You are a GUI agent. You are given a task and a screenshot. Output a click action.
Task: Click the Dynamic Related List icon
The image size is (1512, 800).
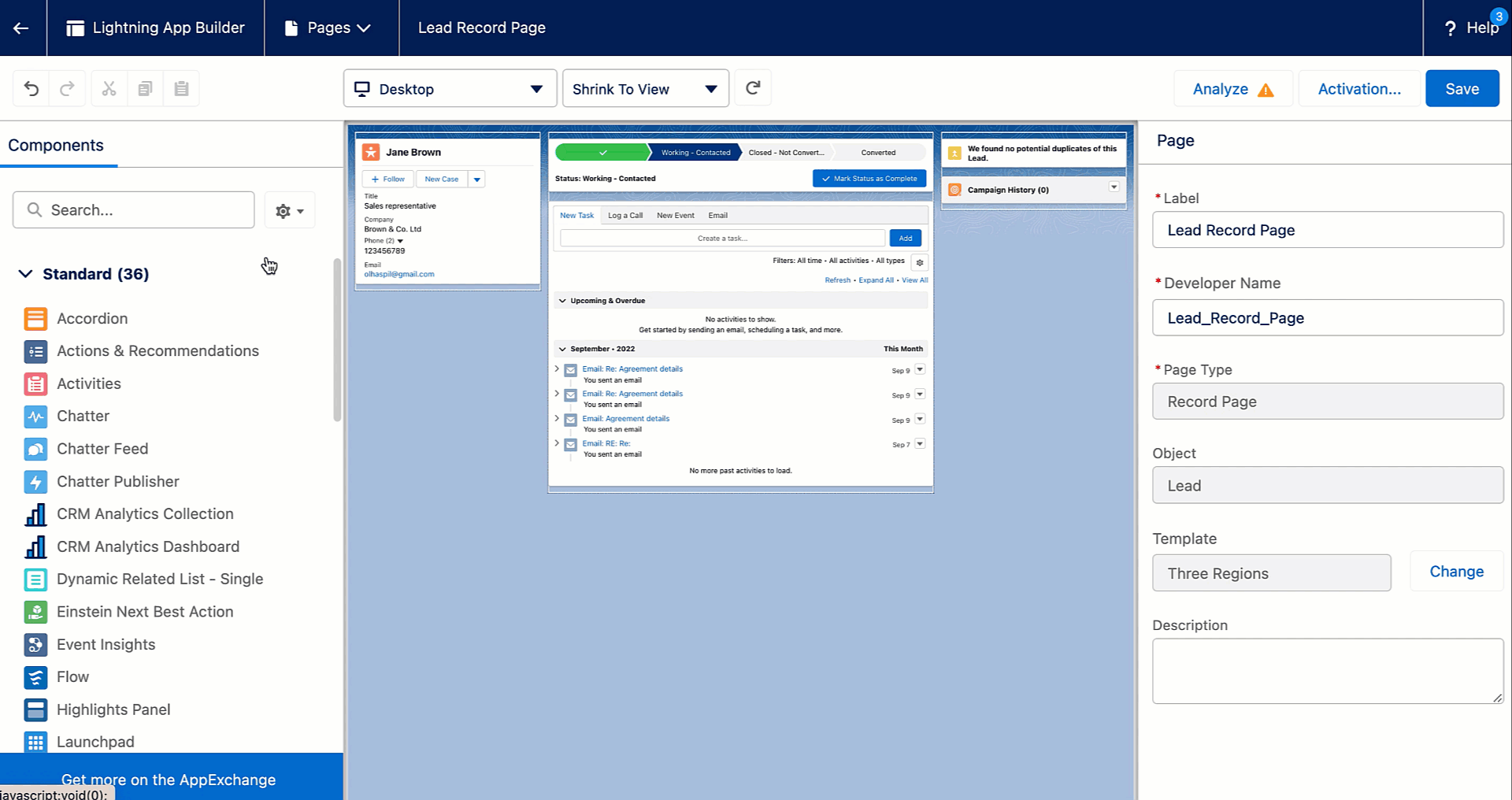(35, 580)
